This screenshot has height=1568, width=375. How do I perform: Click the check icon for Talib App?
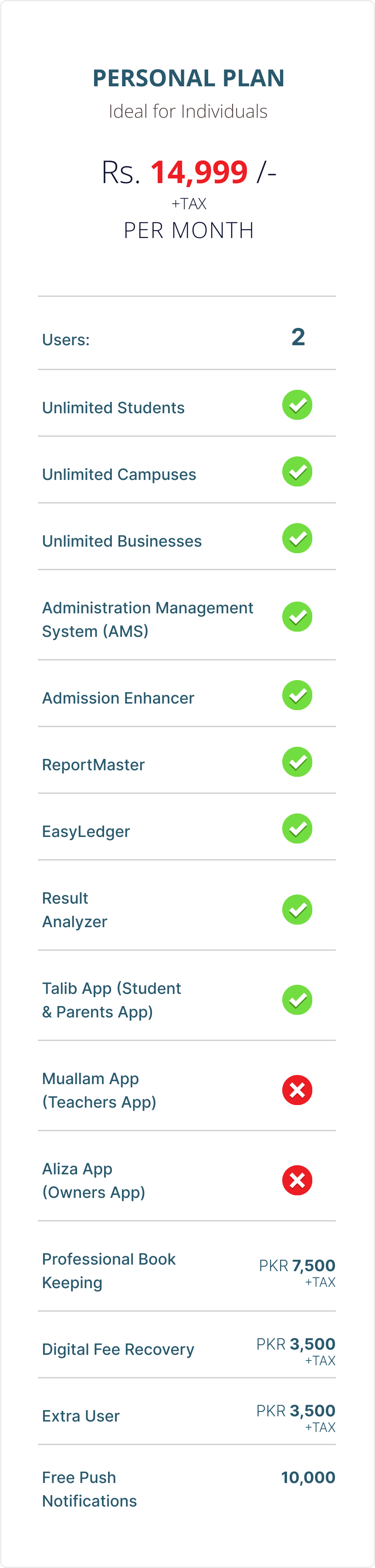[x=297, y=1000]
